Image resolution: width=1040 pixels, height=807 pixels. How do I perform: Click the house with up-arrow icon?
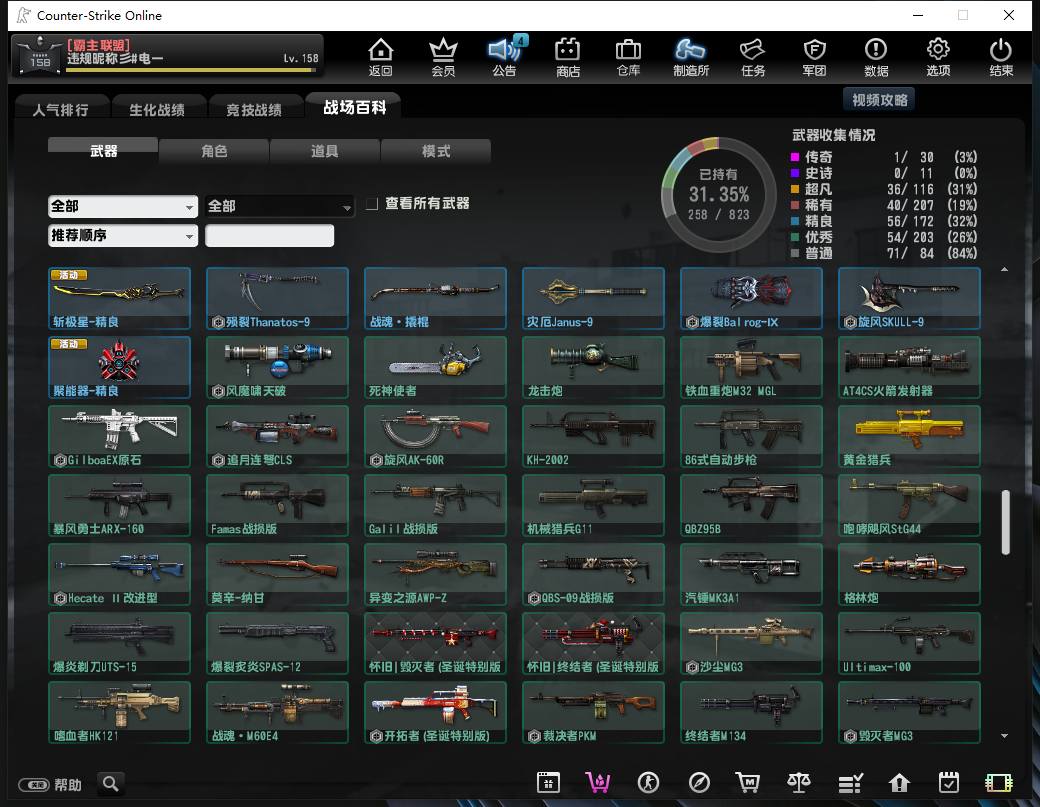click(899, 783)
